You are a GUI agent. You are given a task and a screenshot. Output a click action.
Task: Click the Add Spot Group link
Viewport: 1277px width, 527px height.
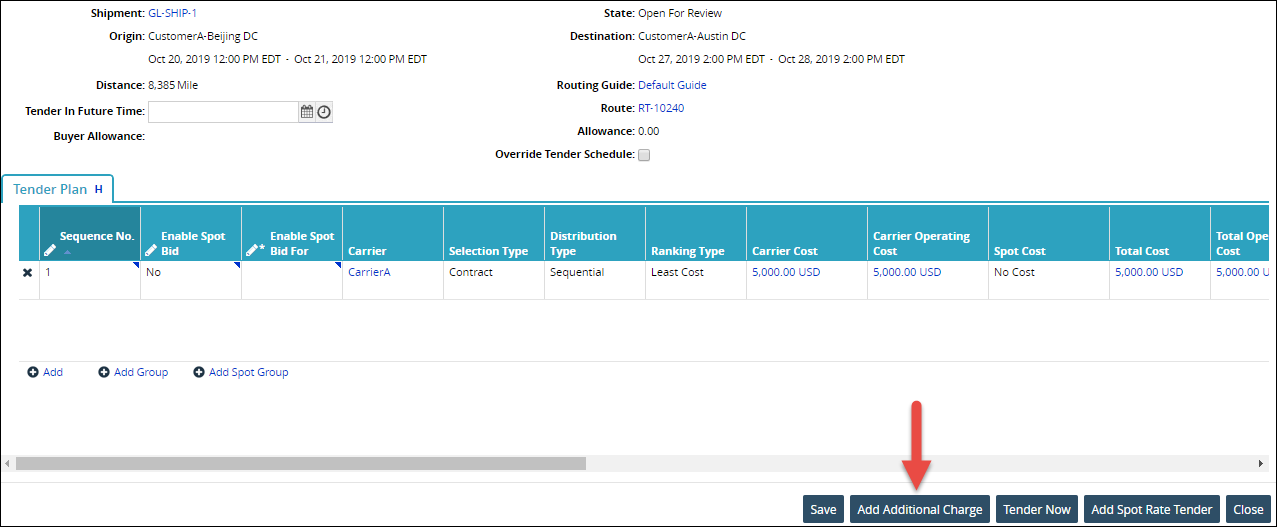click(248, 372)
